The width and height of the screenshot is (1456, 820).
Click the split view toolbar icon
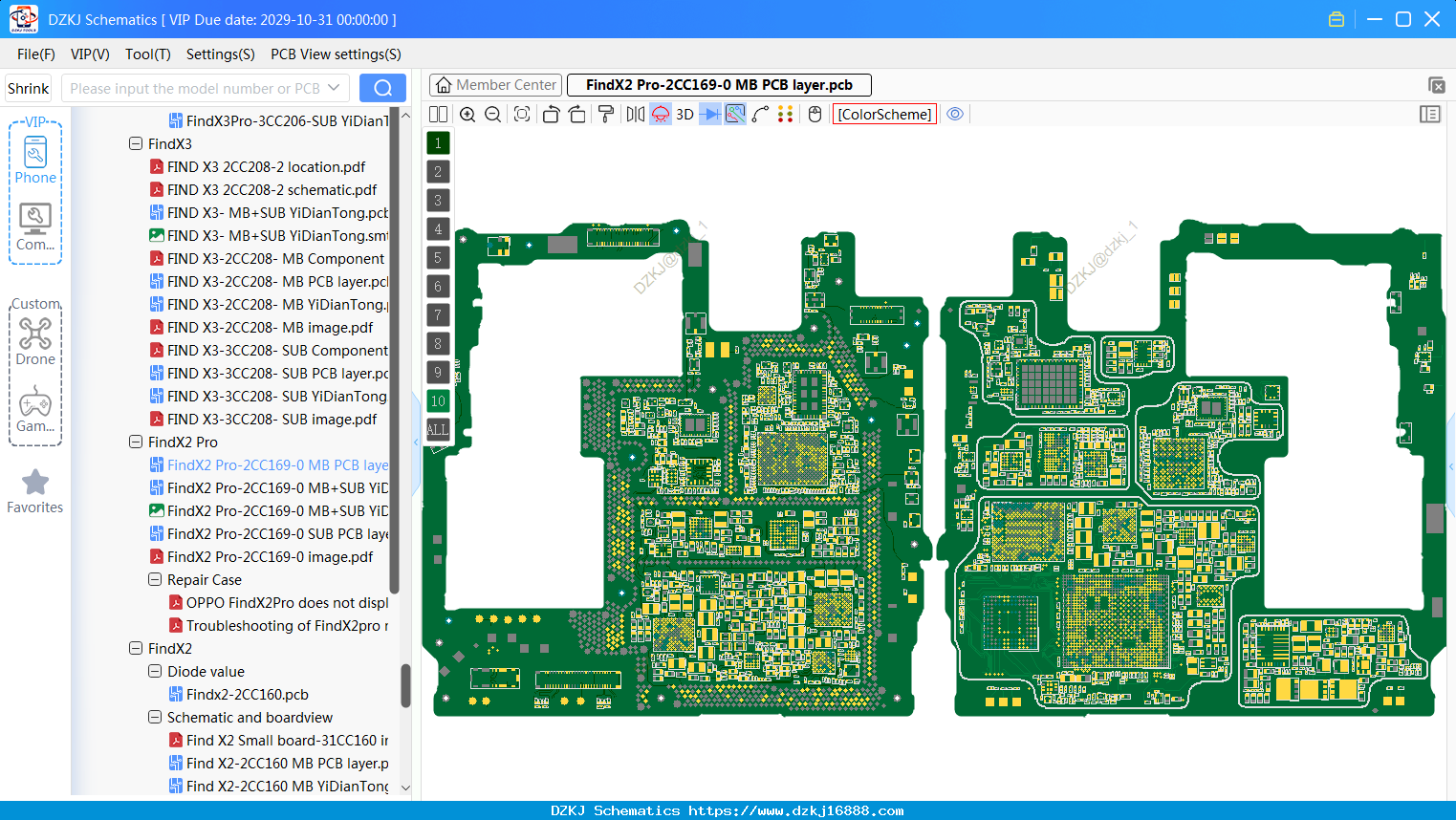click(438, 115)
